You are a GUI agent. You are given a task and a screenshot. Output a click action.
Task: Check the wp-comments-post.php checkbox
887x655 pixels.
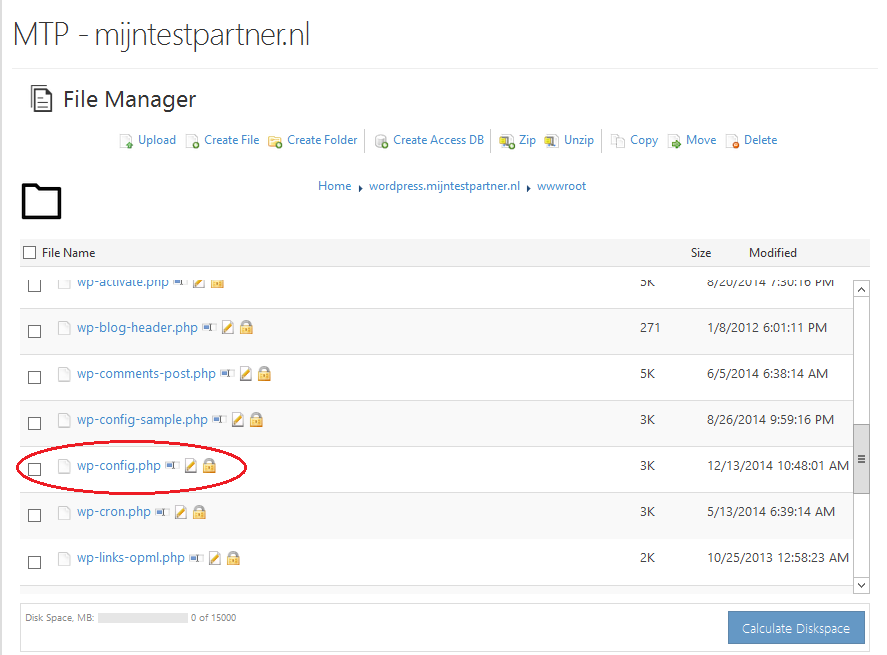[x=35, y=377]
